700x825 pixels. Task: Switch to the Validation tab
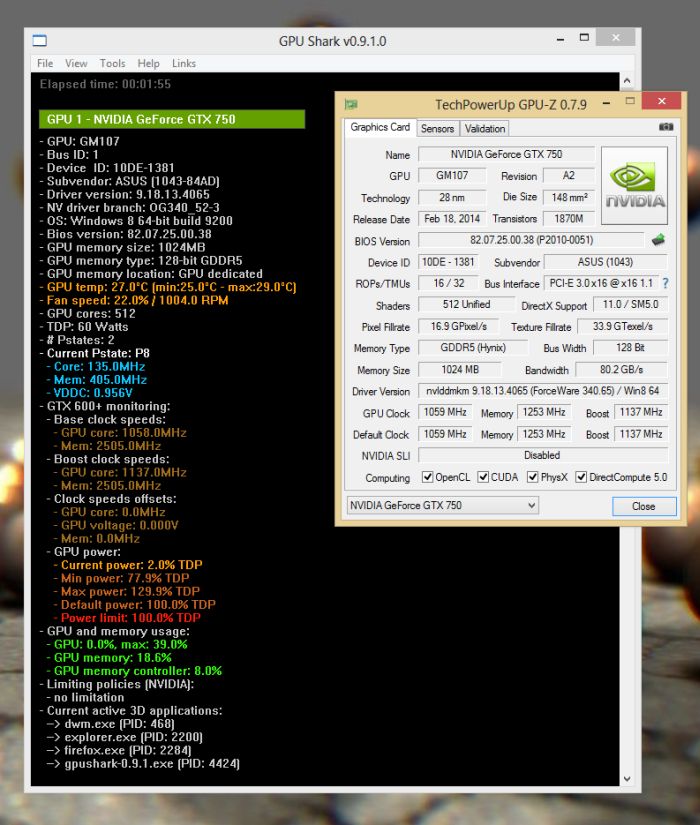pyautogui.click(x=485, y=128)
